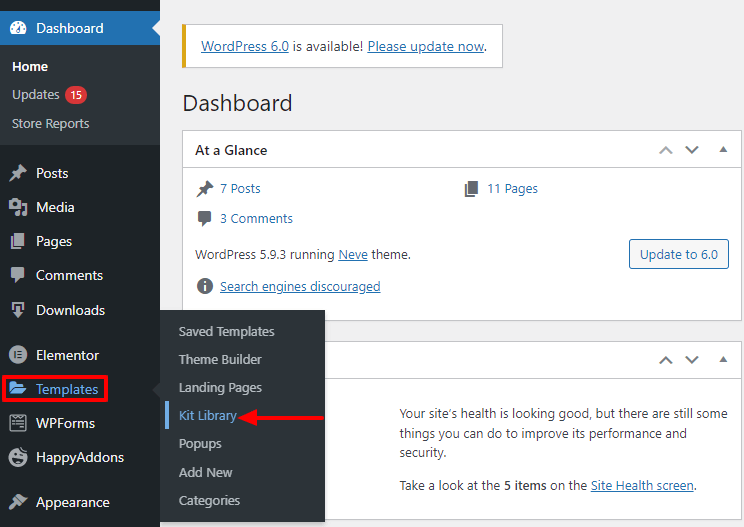Move the Site Health panel down

[x=692, y=360]
